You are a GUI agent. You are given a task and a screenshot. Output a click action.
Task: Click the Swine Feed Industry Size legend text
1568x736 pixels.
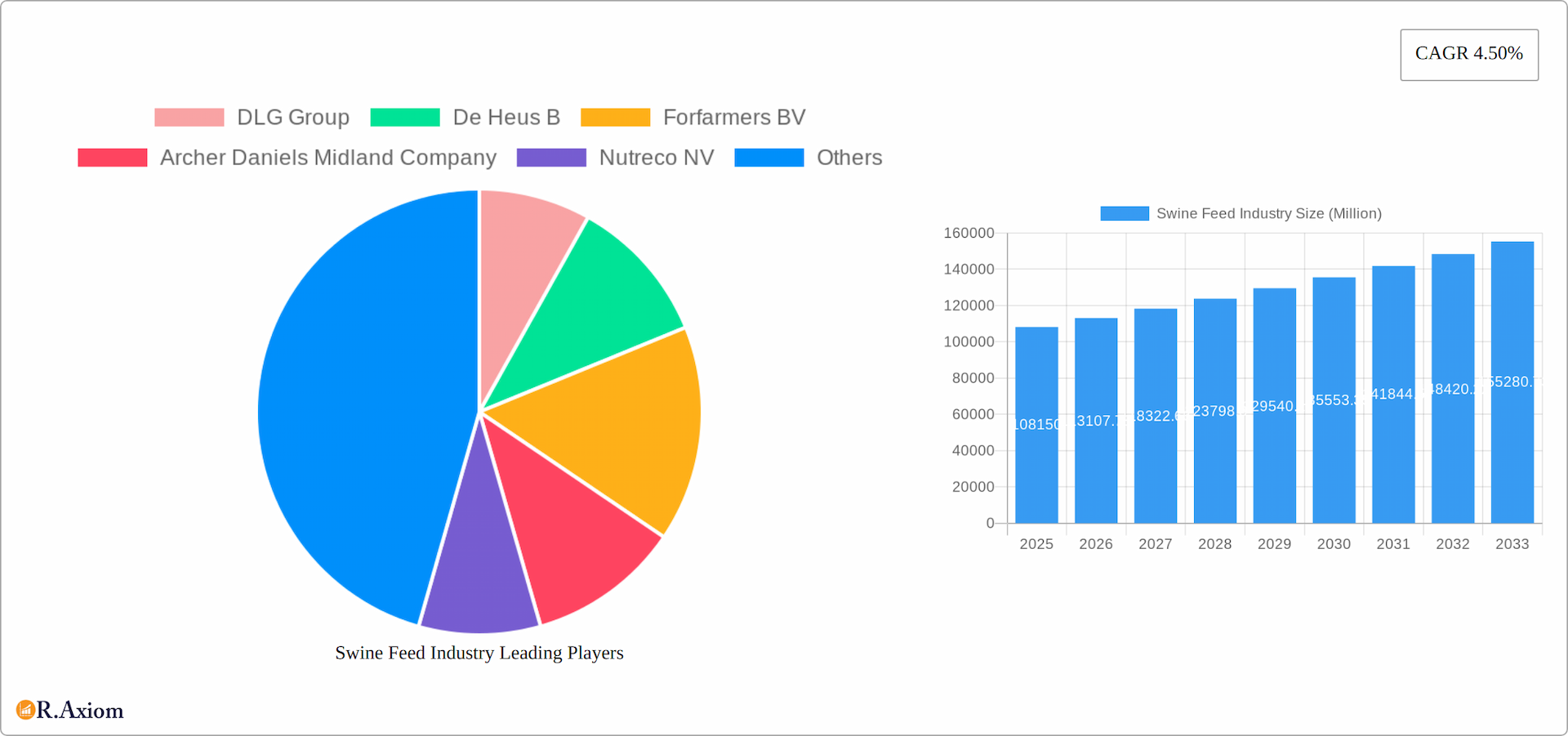[1269, 213]
